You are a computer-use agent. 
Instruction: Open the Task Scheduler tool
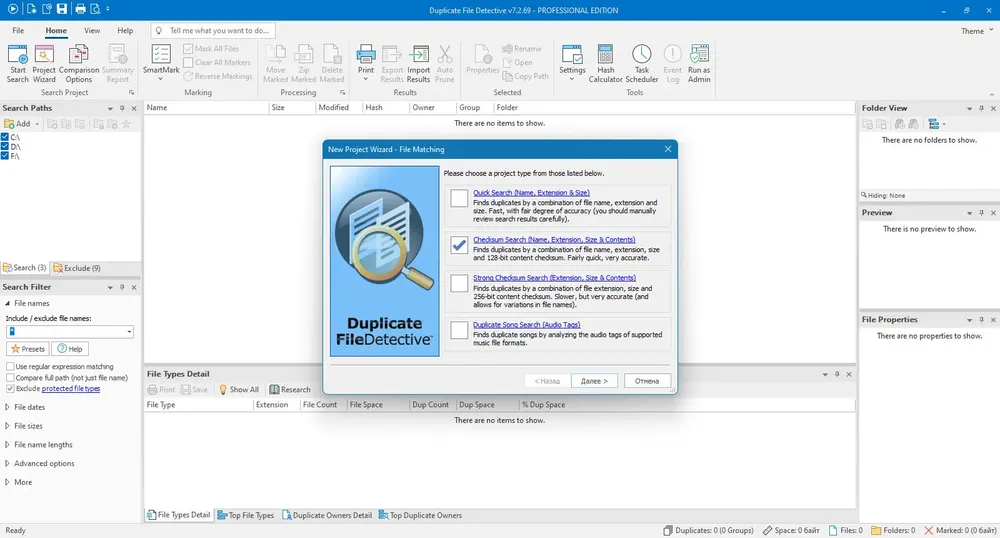point(642,64)
